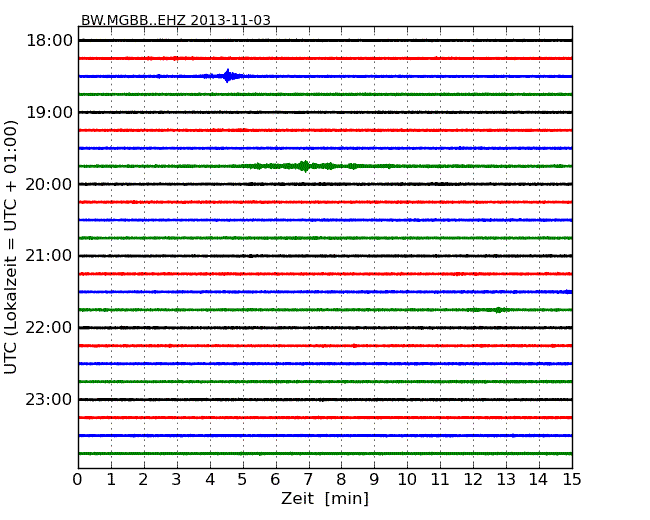Click the plot title BW.MGBB..EHZ 2013-11-03
The width and height of the screenshot is (650, 520).
175,20
